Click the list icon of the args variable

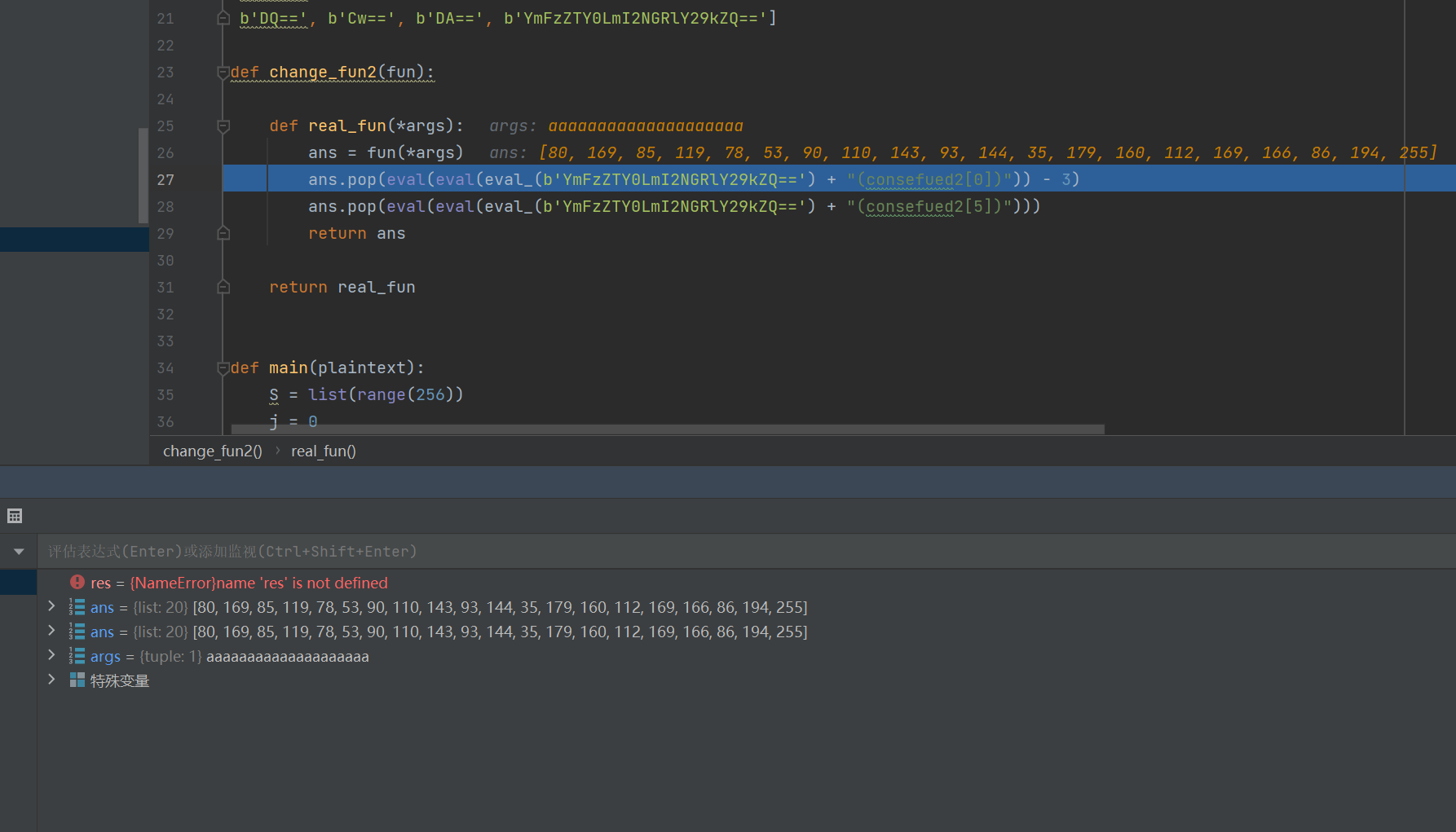click(77, 656)
